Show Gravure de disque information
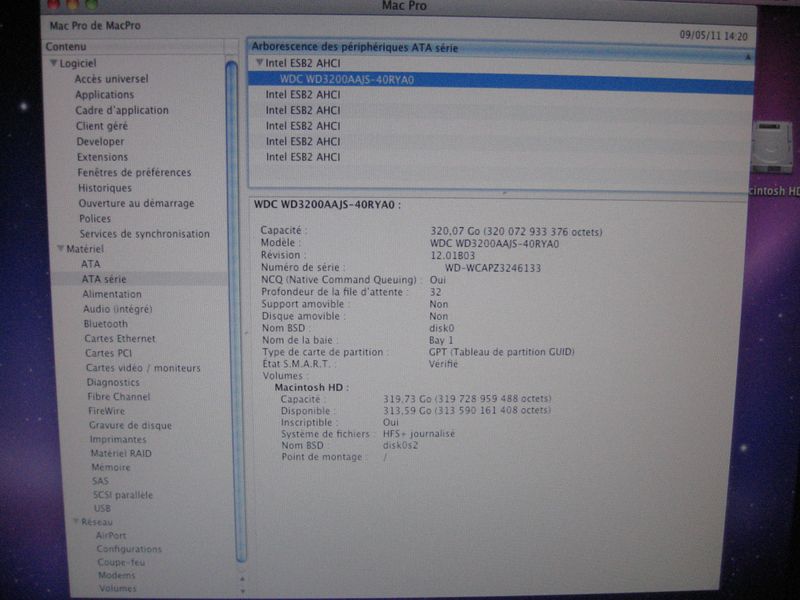The width and height of the screenshot is (800, 600). pos(130,425)
